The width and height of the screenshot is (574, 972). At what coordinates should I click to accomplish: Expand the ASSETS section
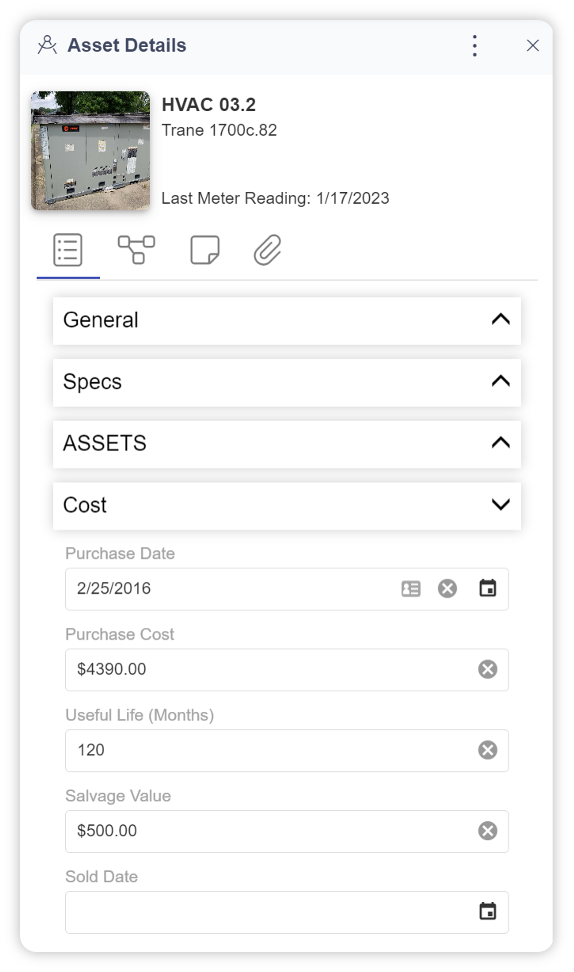pos(286,444)
